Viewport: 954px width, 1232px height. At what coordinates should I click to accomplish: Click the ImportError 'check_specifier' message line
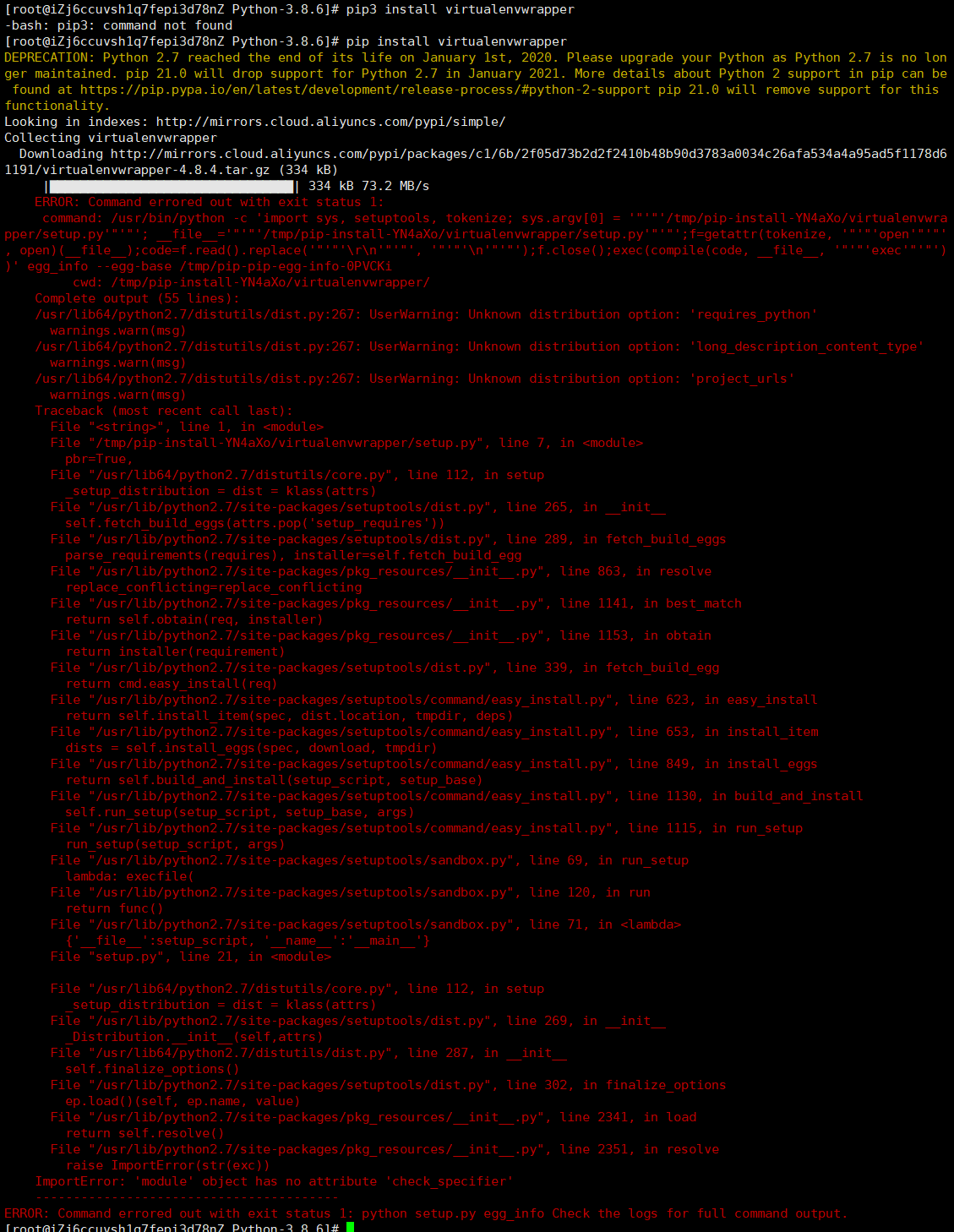pyautogui.click(x=274, y=1181)
